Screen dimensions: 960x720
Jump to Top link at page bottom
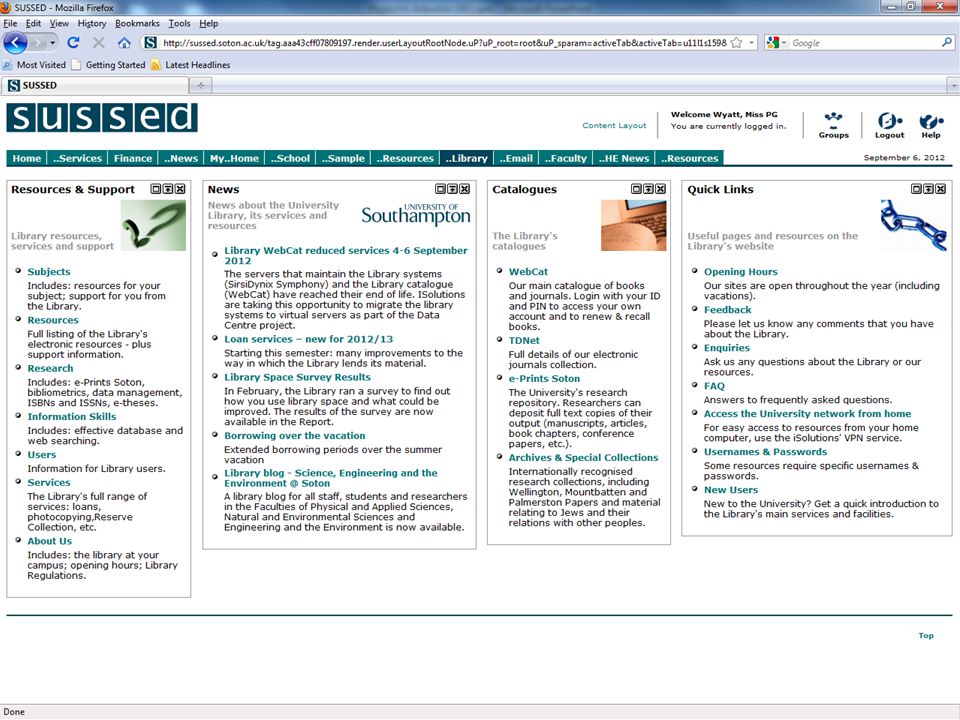pyautogui.click(x=926, y=636)
